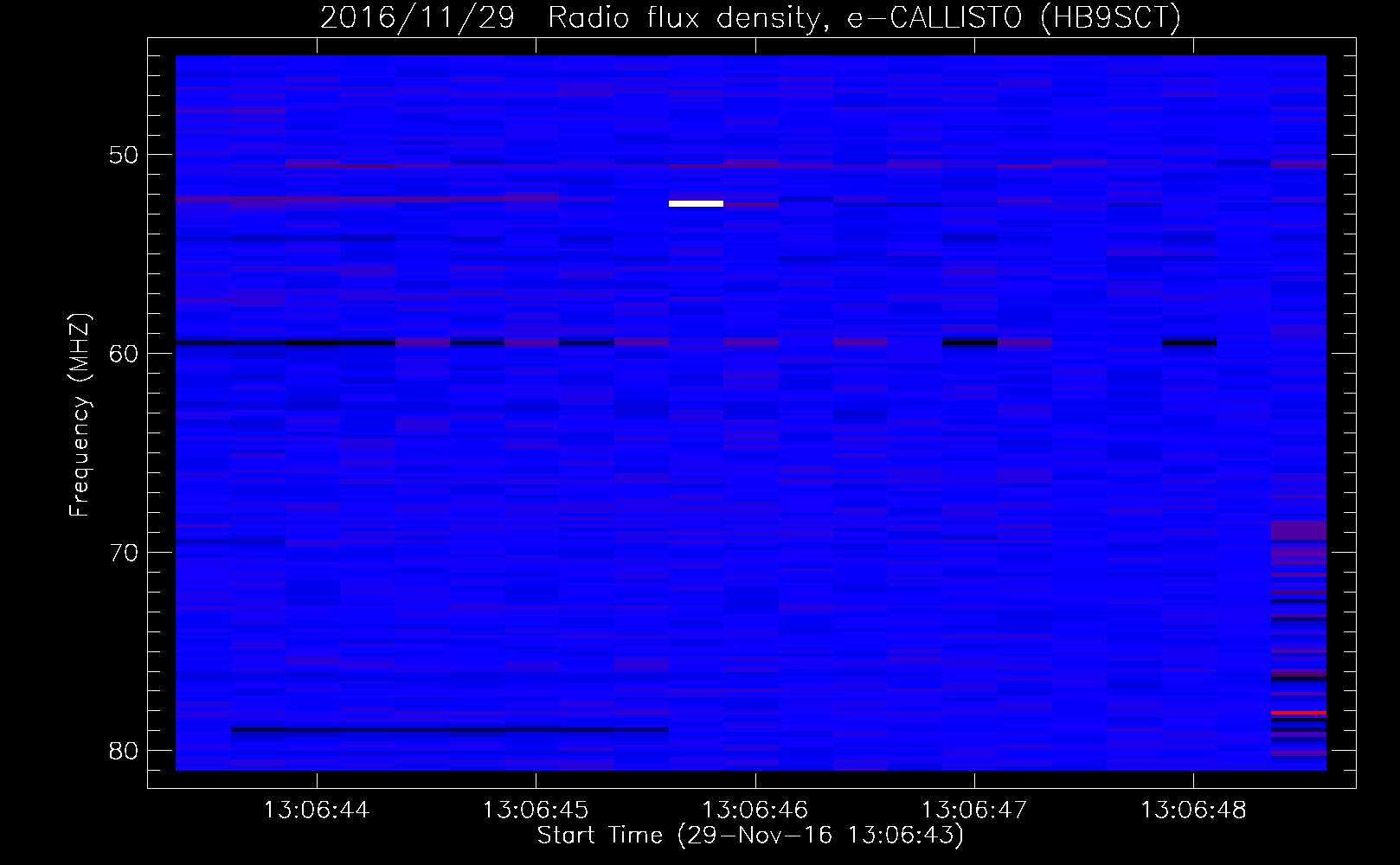The width and height of the screenshot is (1400, 865).
Task: Click the plot title 'Radio flux density, e-CALLISTO (HB9SCT)'
Action: tap(864, 17)
